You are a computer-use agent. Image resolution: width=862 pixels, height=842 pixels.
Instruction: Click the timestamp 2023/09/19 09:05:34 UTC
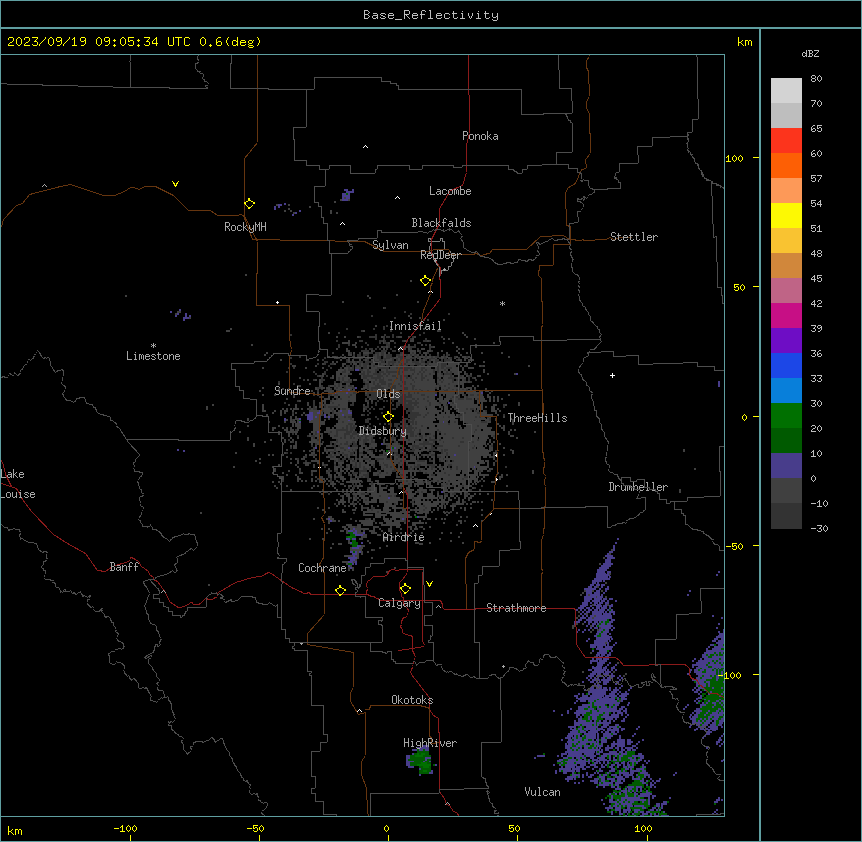click(99, 42)
